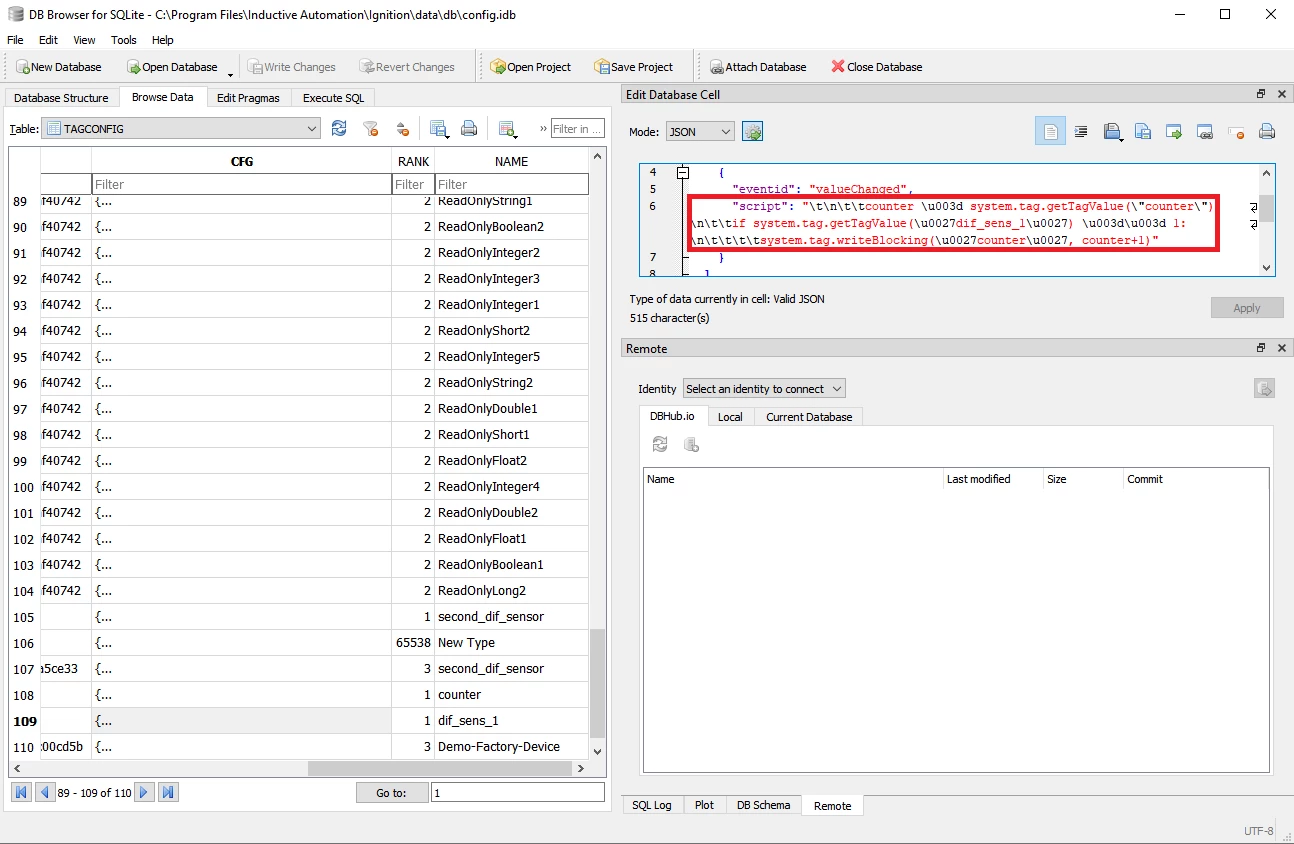Print the table data
Viewport: 1294px width, 844px height.
click(468, 128)
